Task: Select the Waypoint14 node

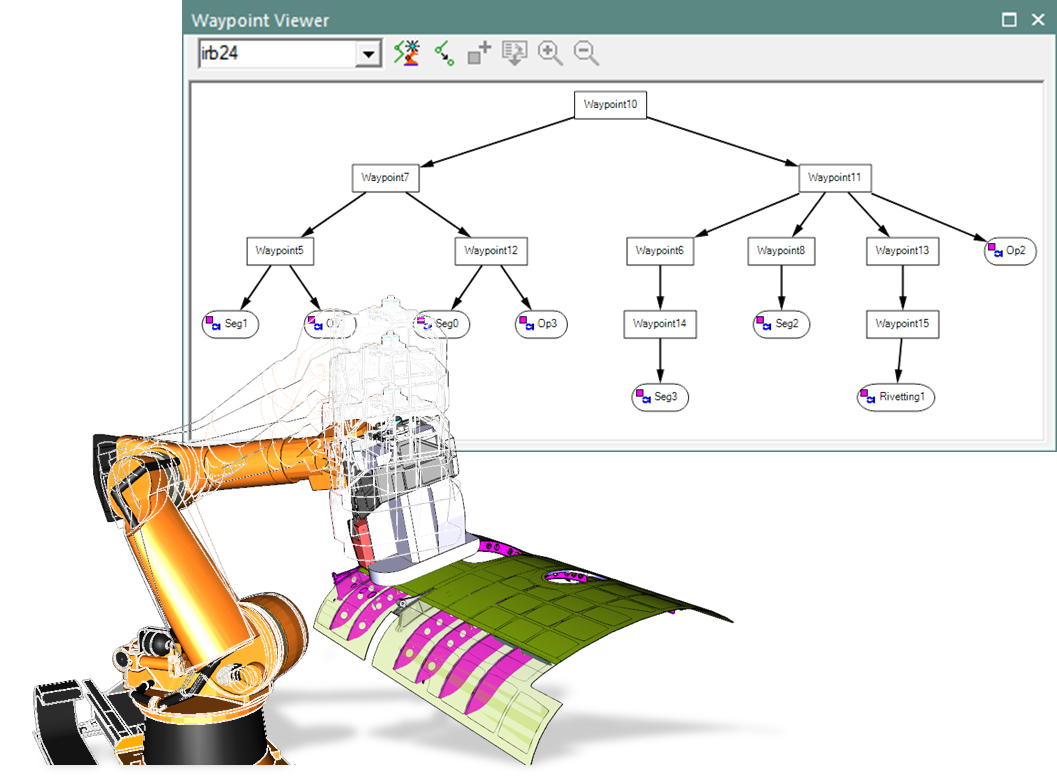Action: (660, 324)
